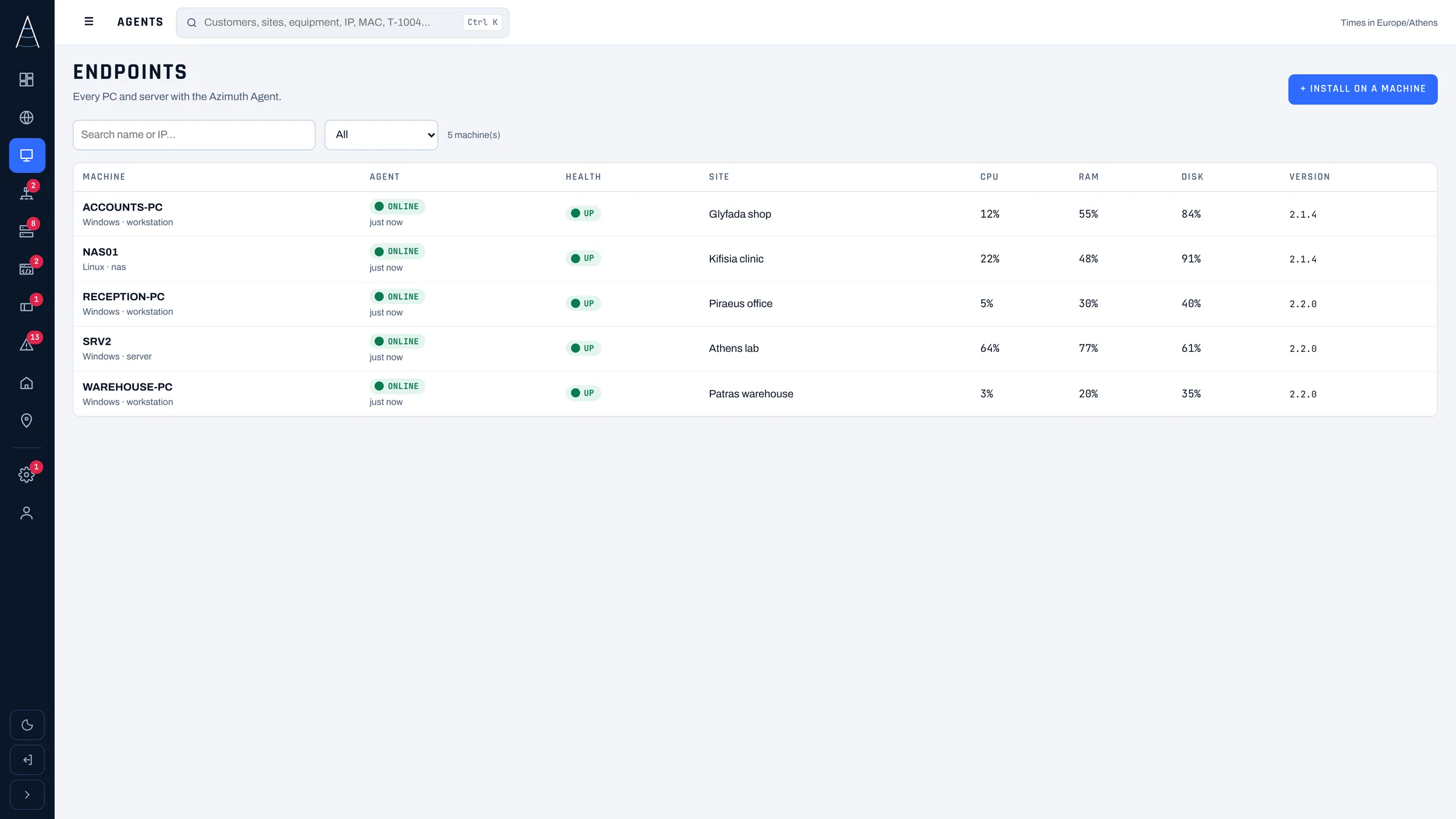Click the Search name or IP field
This screenshot has width=1456, height=819.
[194, 135]
